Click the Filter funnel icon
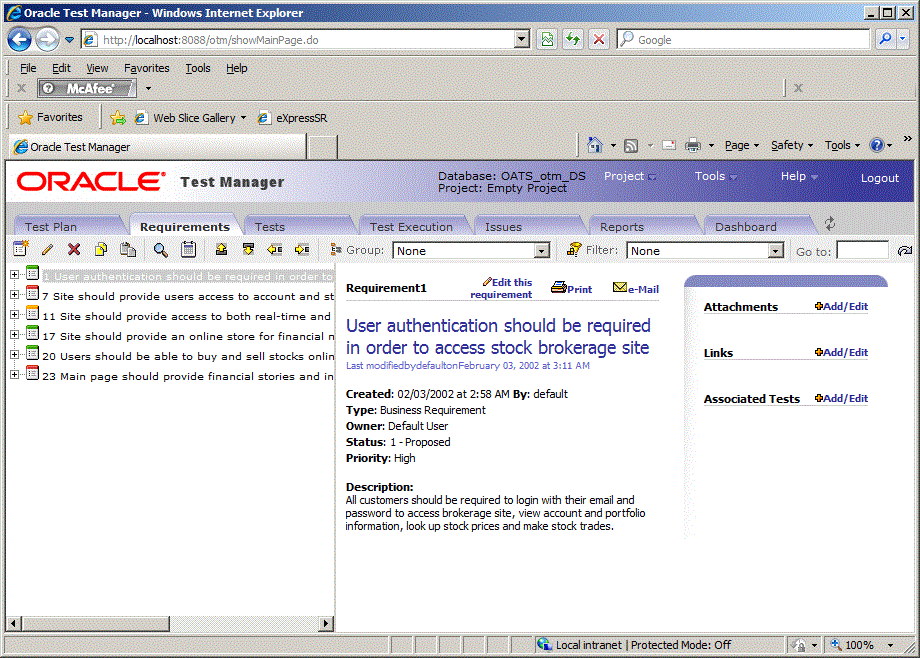 (x=574, y=249)
